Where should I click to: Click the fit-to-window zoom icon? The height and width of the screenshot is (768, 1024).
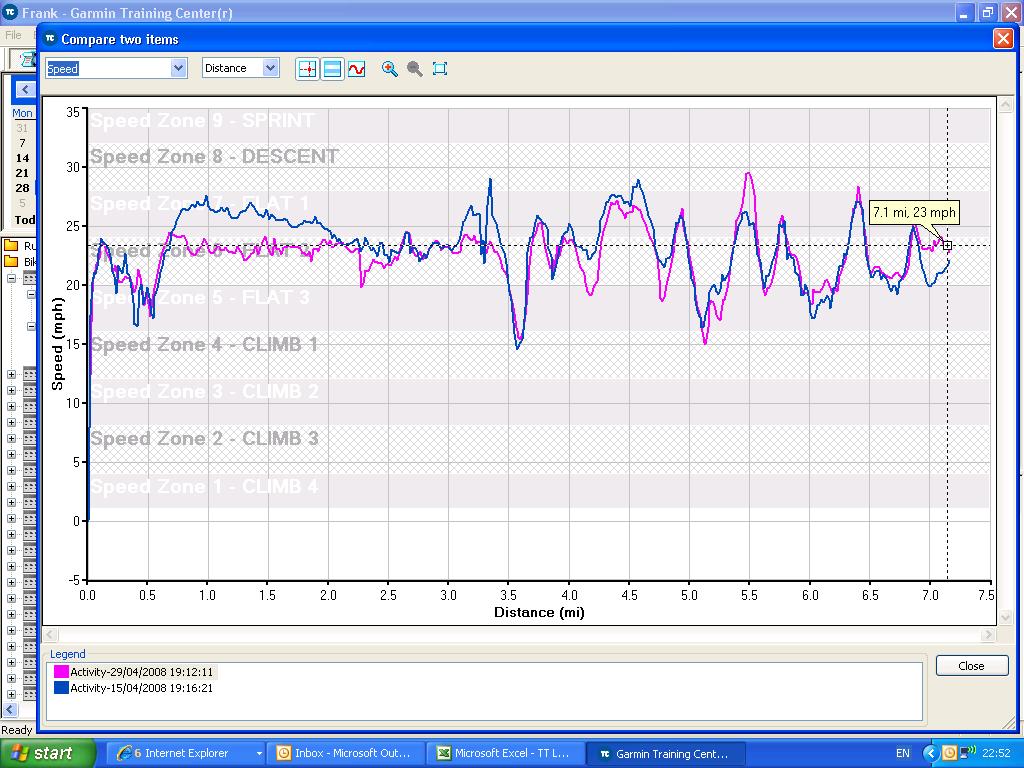coord(440,69)
